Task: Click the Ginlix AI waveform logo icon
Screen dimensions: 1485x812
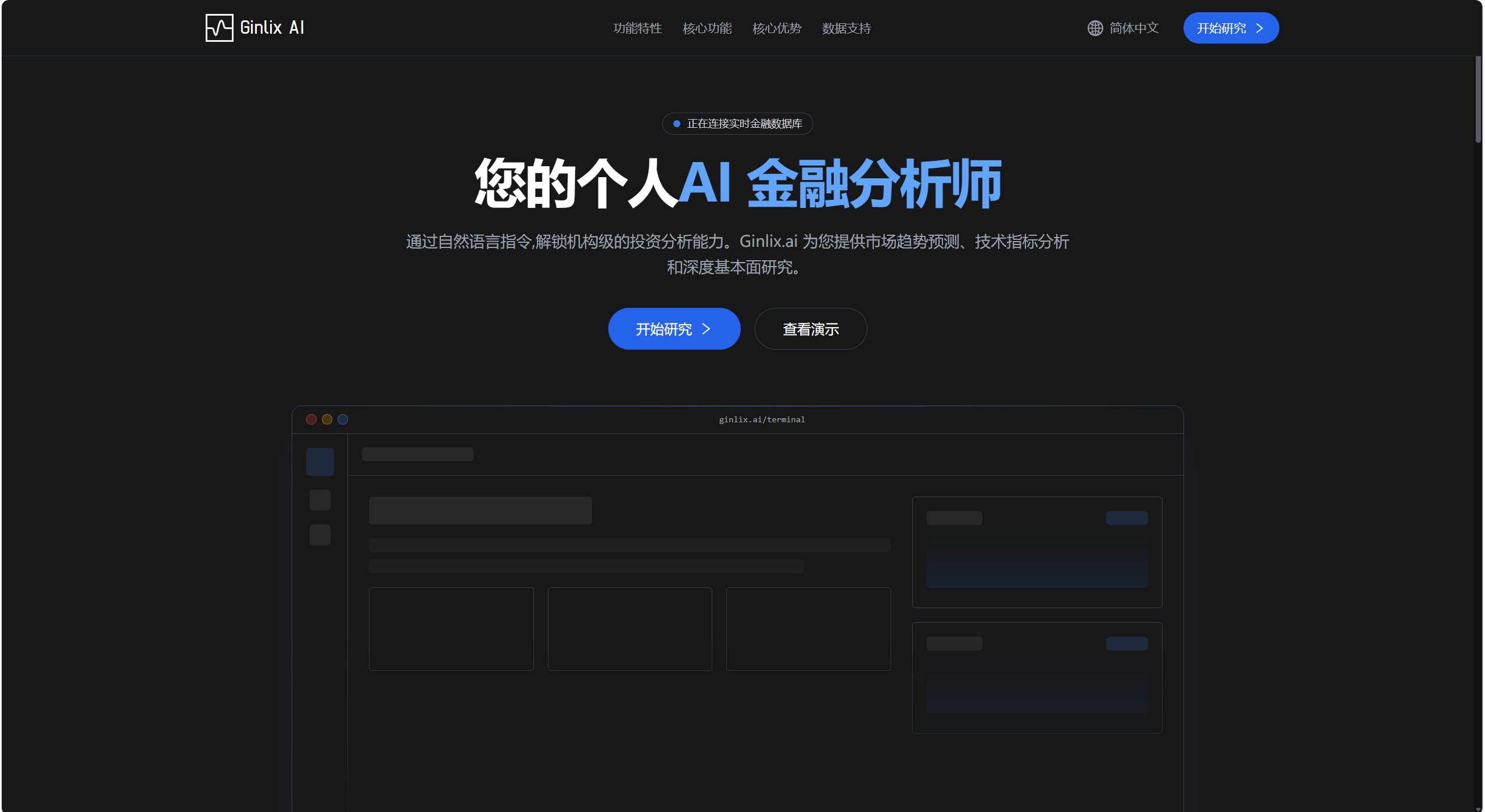Action: click(218, 27)
